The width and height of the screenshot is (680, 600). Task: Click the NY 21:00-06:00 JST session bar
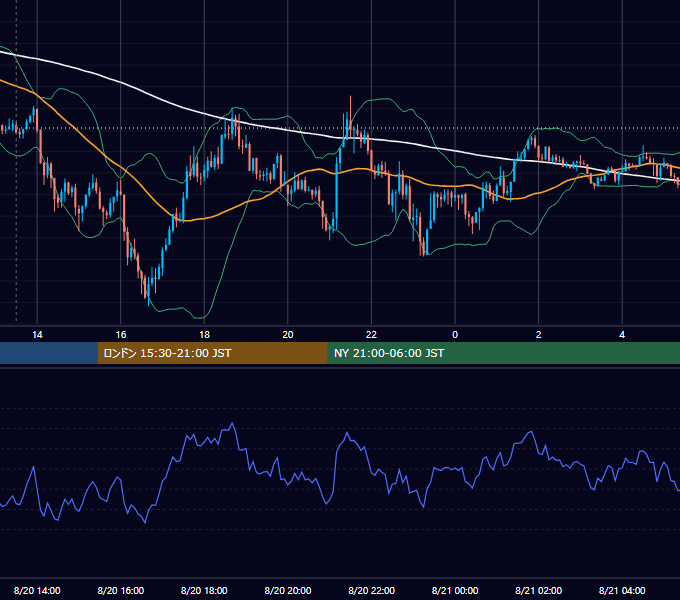(503, 353)
